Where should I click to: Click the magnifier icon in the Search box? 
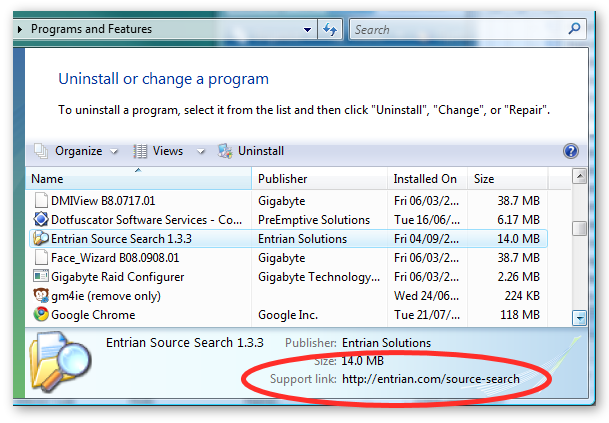point(574,29)
